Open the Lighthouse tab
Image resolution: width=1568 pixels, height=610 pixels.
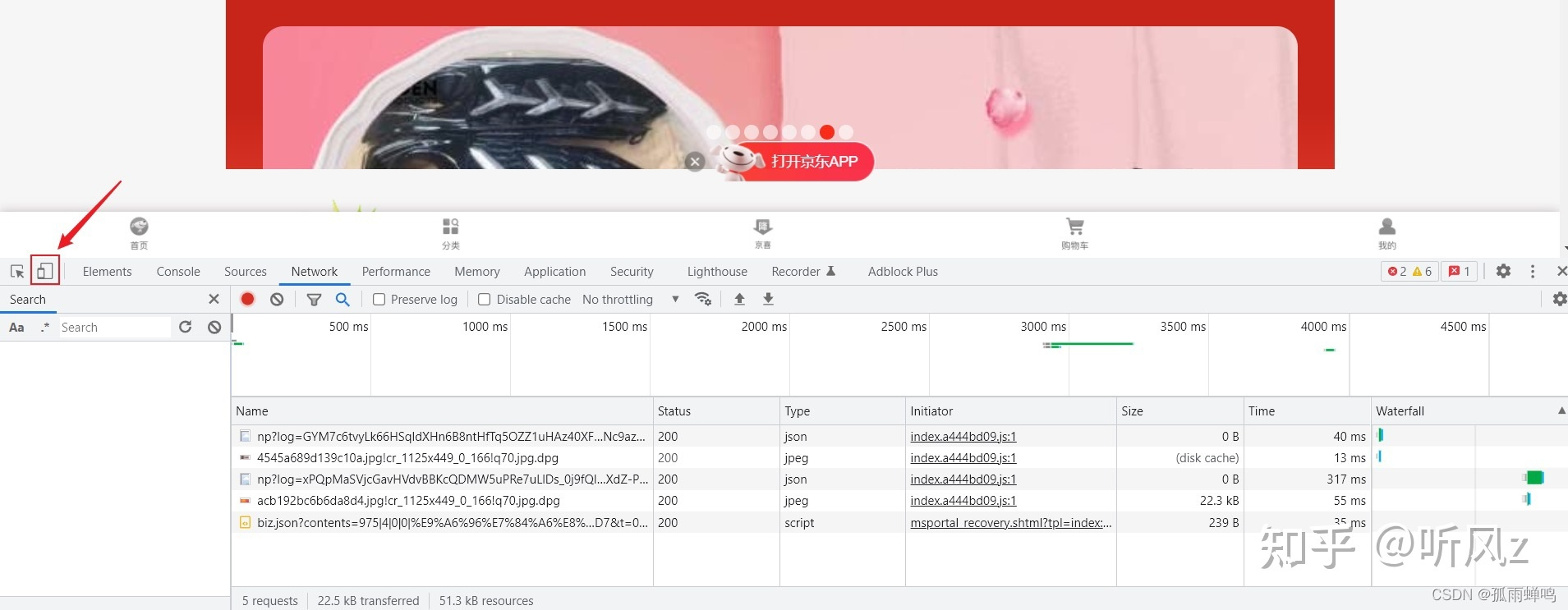click(717, 271)
